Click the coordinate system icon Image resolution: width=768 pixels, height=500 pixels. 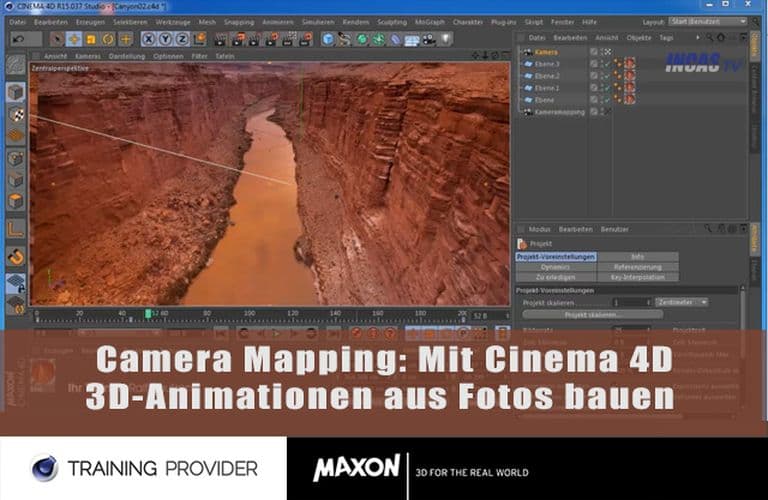coord(199,39)
